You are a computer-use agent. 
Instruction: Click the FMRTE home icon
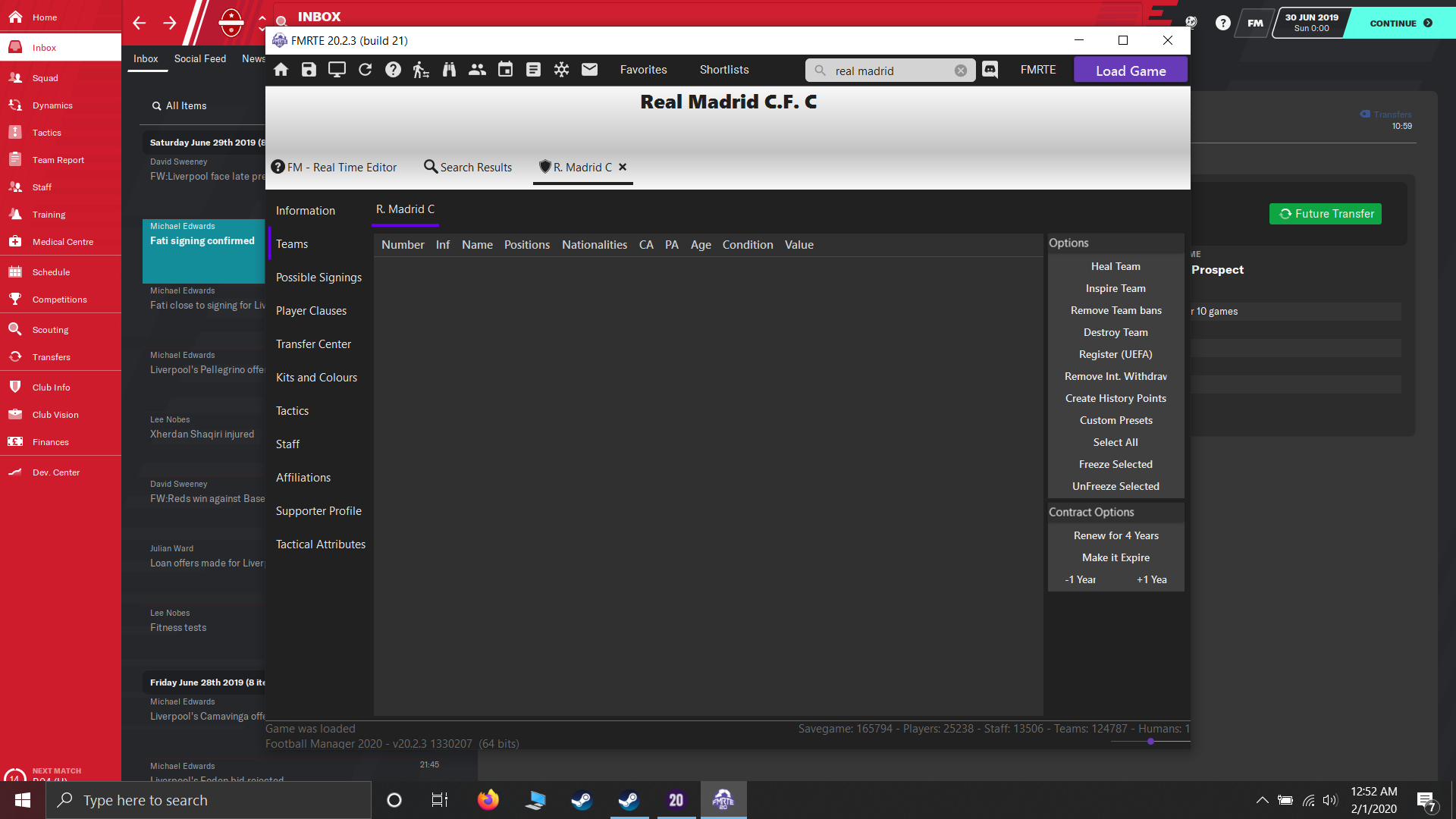tap(281, 70)
